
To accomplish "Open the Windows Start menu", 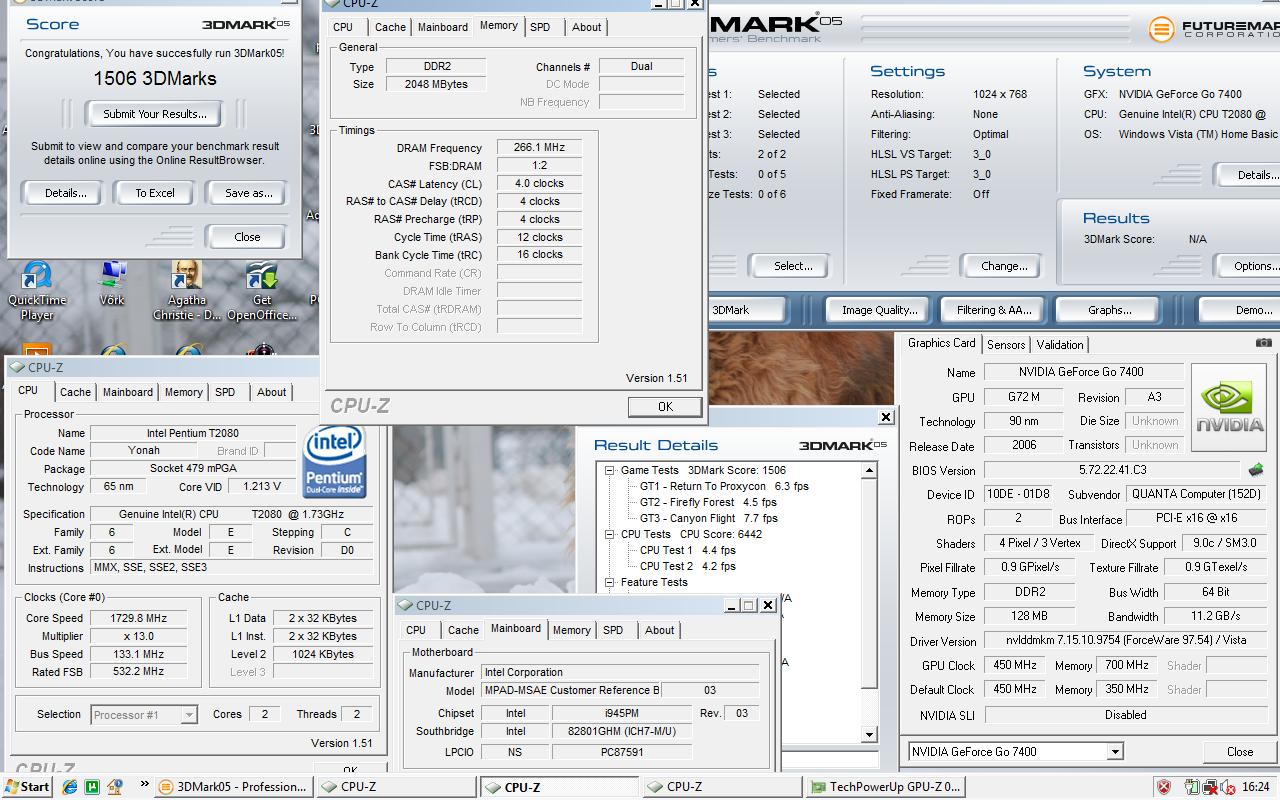I will [27, 786].
